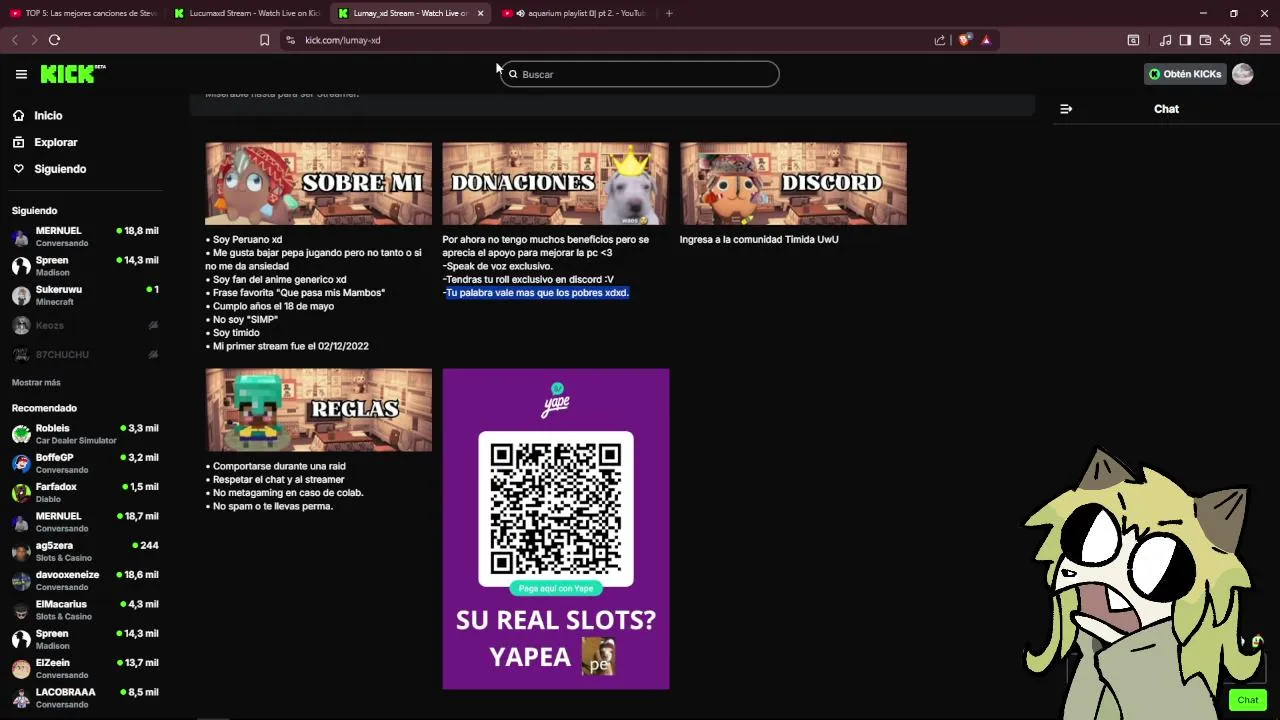The image size is (1280, 720).
Task: Click the Chat panel header
Action: coord(1166,109)
